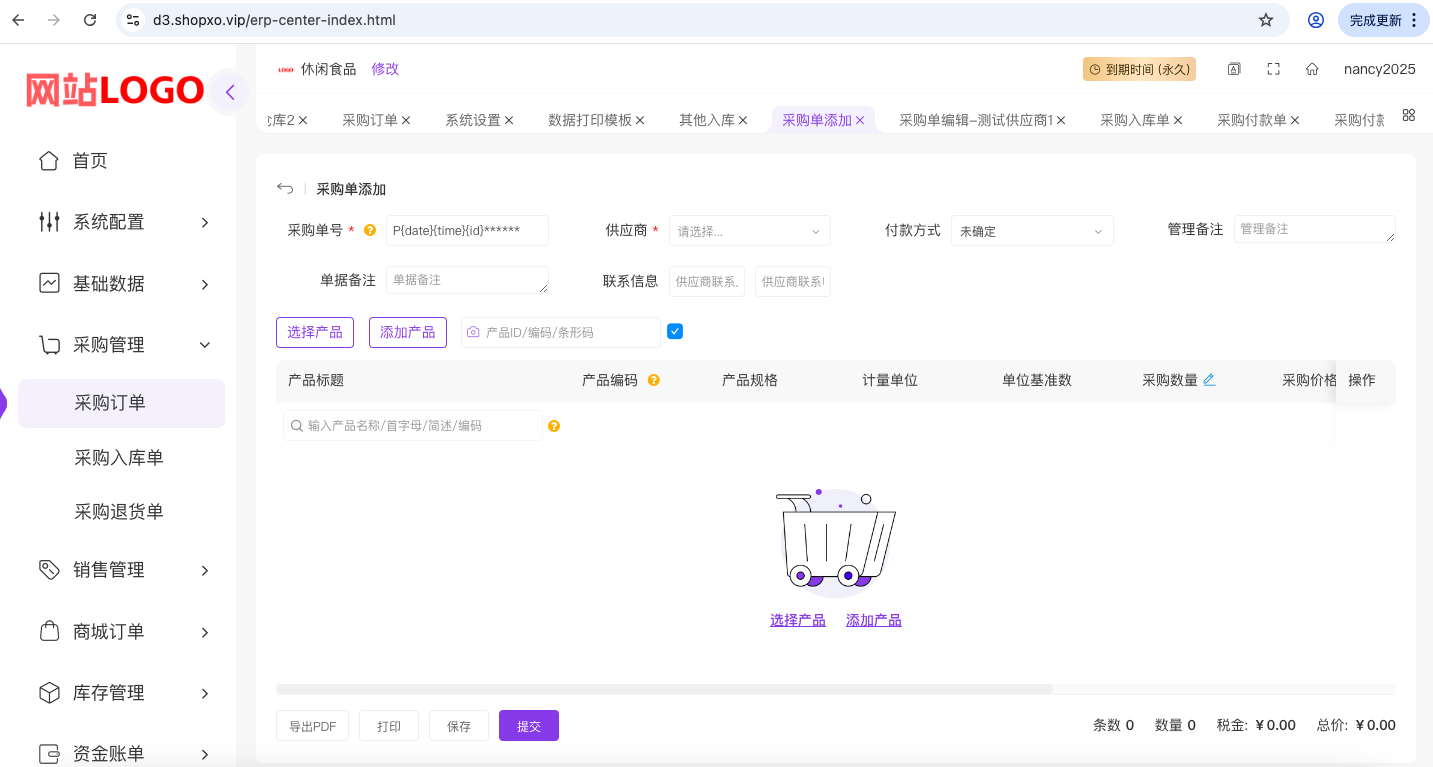Click the 保存 button

(x=459, y=726)
